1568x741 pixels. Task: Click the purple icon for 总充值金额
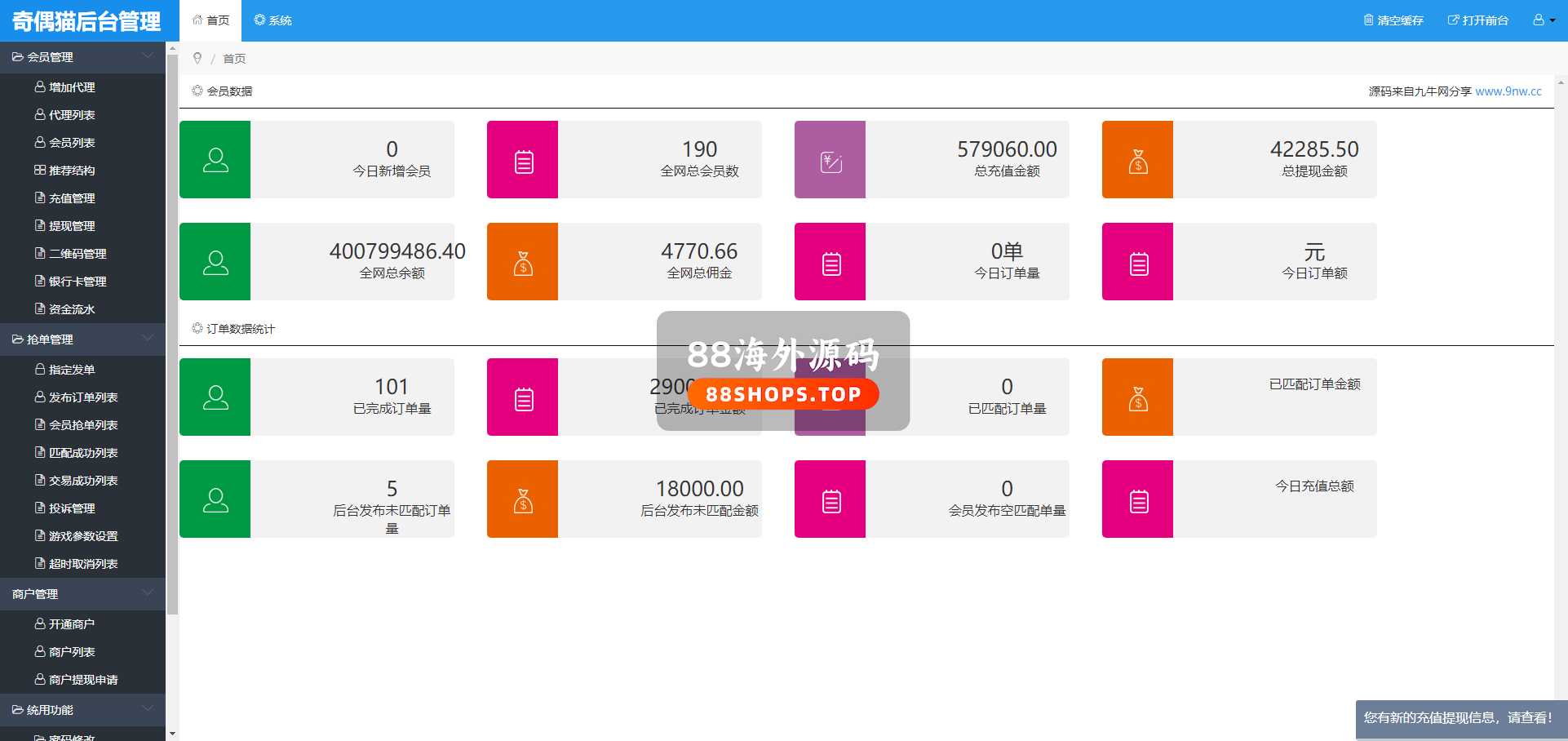830,160
